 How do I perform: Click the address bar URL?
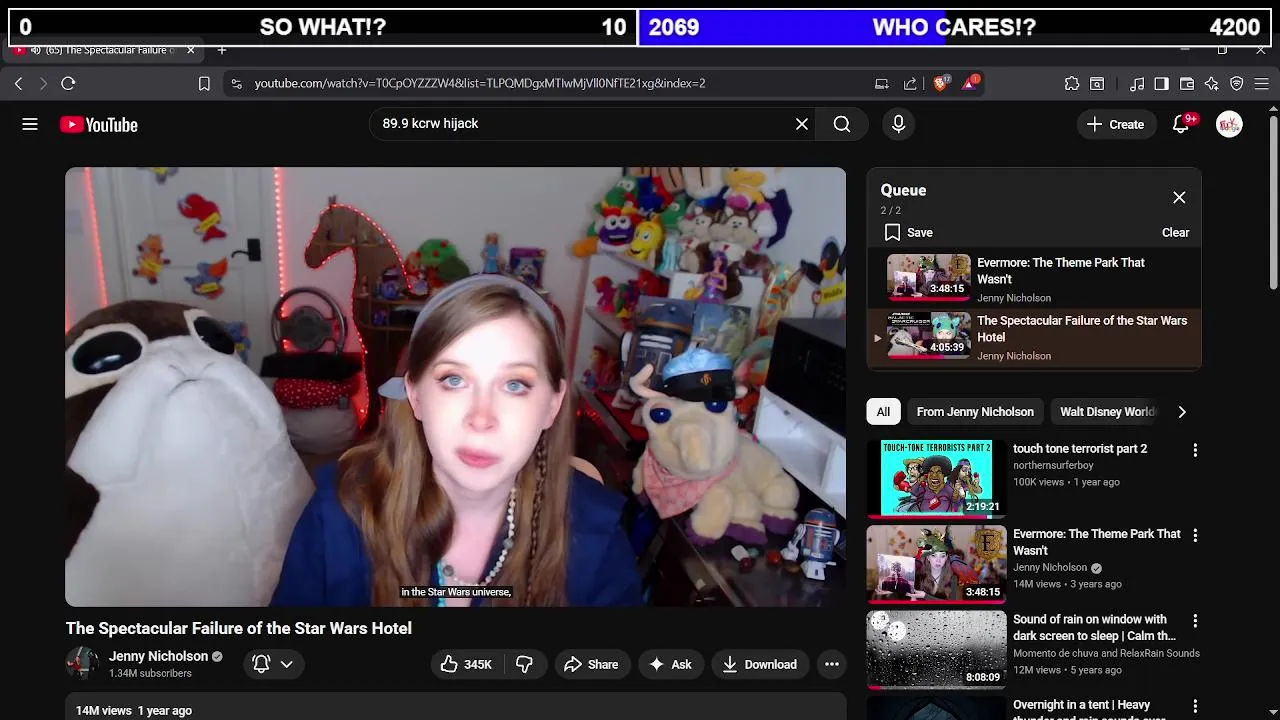tap(480, 84)
